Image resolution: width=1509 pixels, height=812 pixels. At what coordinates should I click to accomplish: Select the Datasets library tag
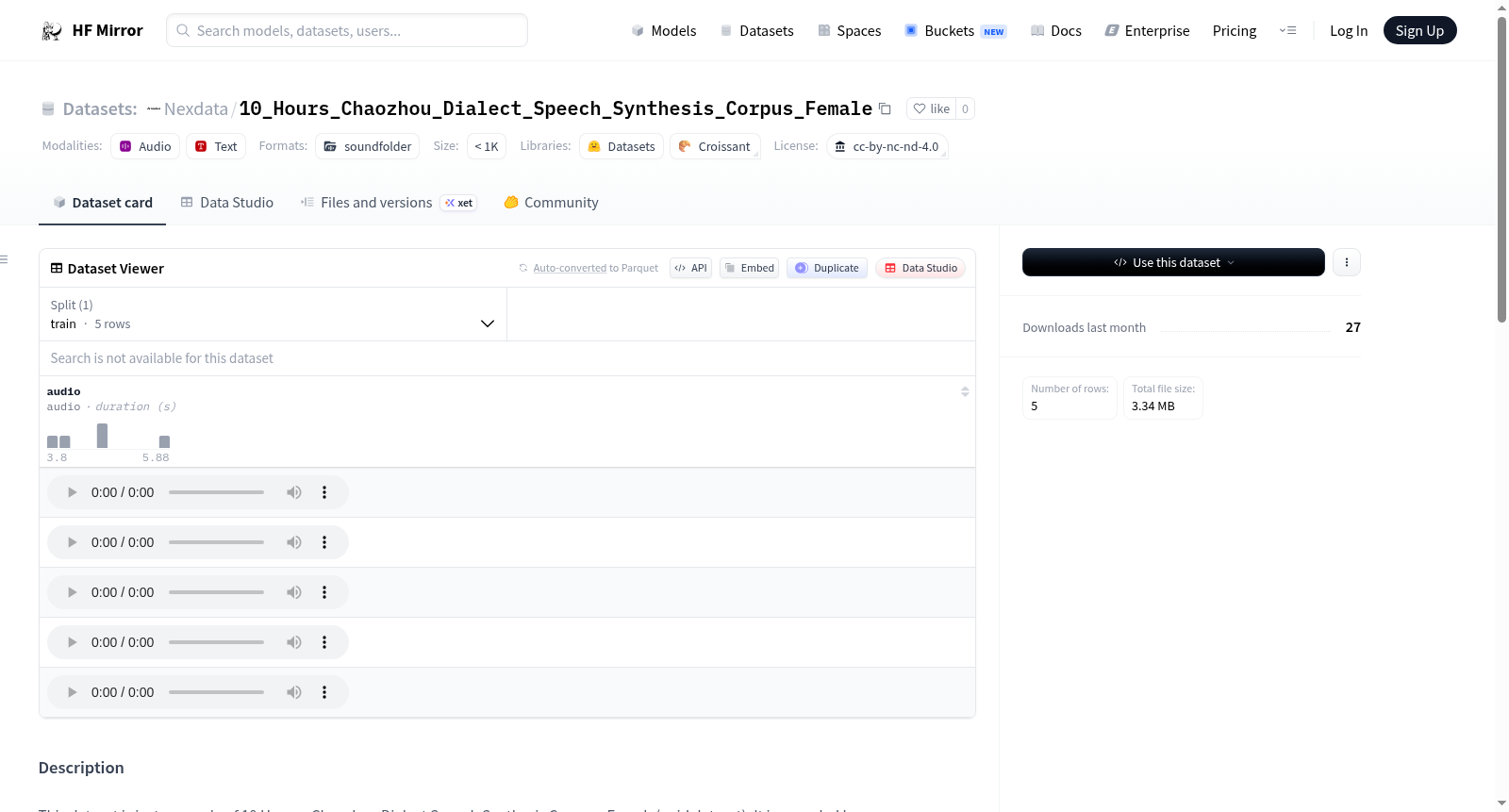point(622,146)
